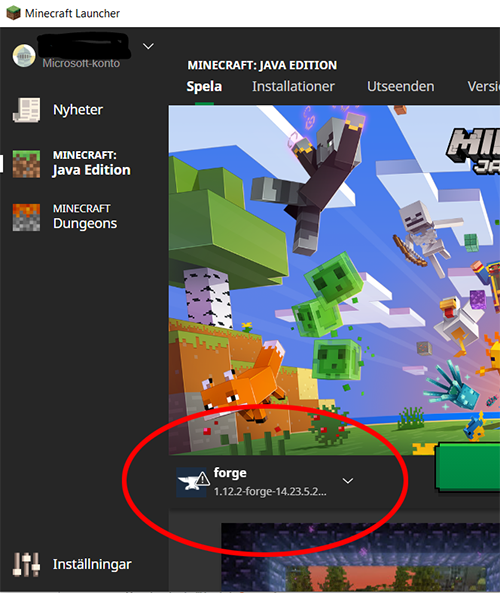The height and width of the screenshot is (593, 500).
Task: Open the Nyheter news icon
Action: pyautogui.click(x=26, y=110)
